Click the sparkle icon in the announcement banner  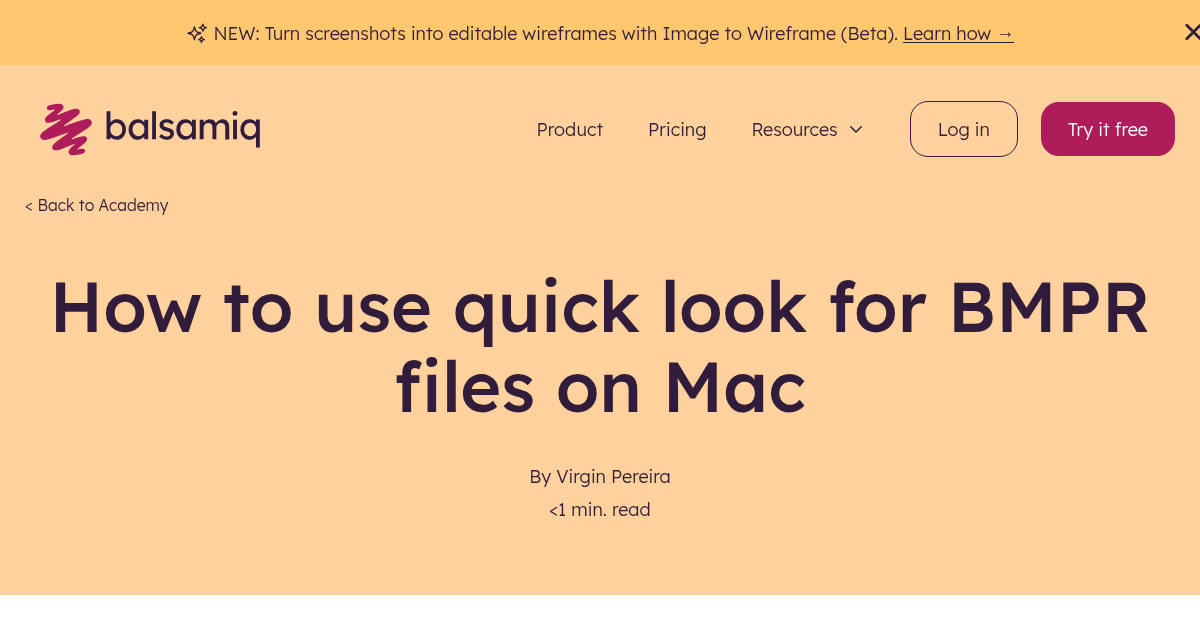(196, 33)
